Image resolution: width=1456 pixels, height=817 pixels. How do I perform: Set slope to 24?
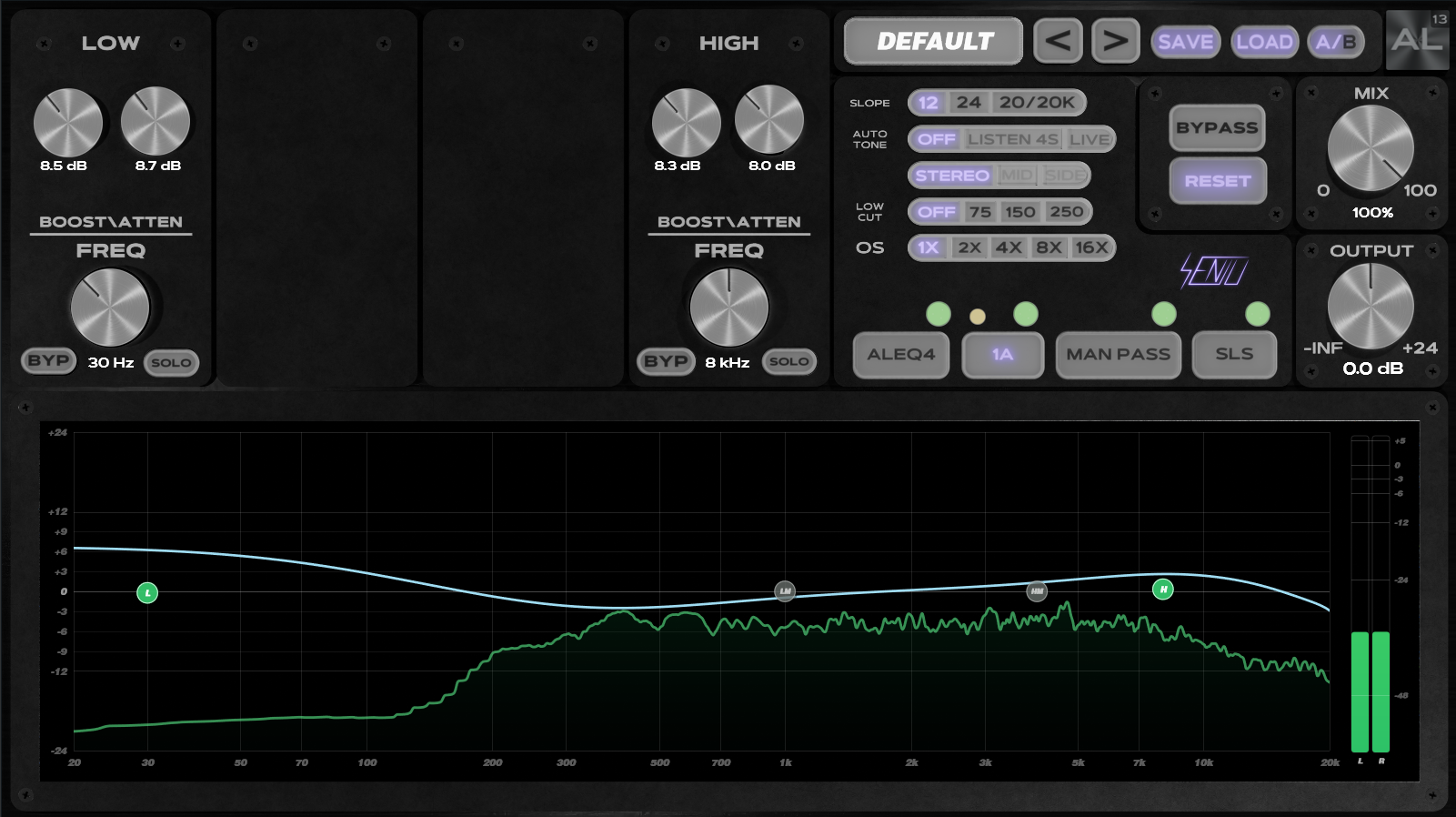(x=969, y=103)
